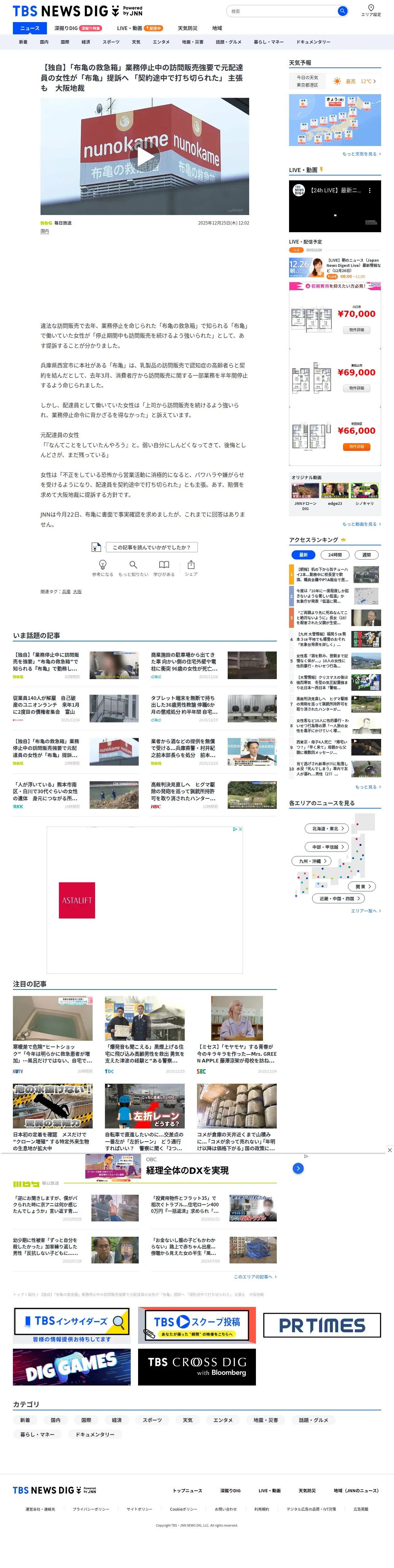Open the Japan weather forecast map
Viewport: 394px width, 1568px height.
(x=335, y=120)
